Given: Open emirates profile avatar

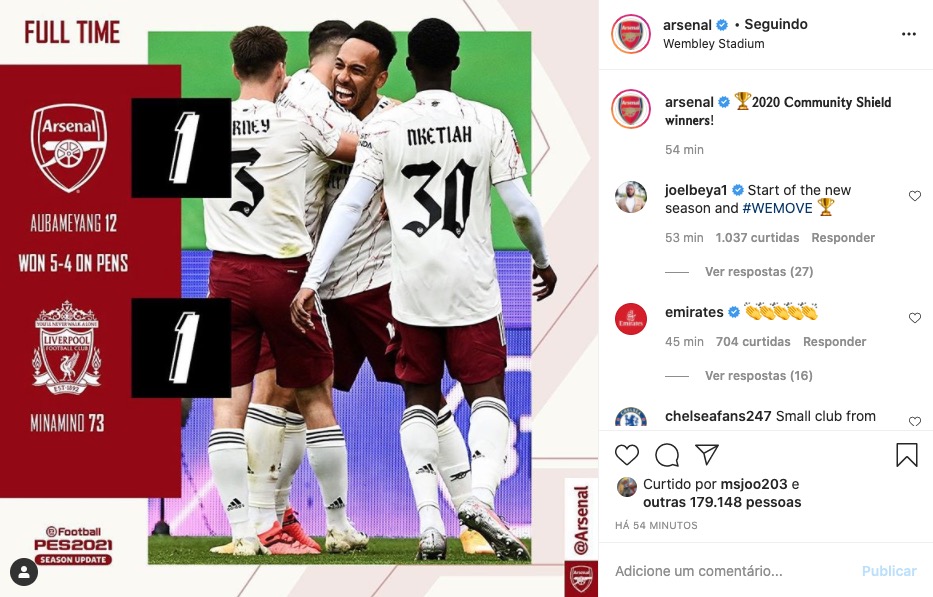Looking at the screenshot, I should (x=631, y=319).
